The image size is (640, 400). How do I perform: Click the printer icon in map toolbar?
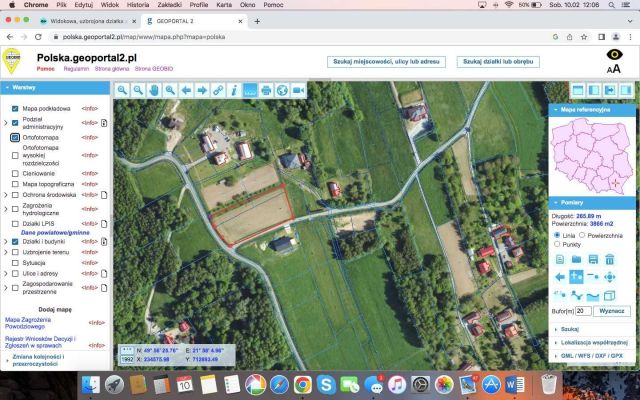[266, 90]
